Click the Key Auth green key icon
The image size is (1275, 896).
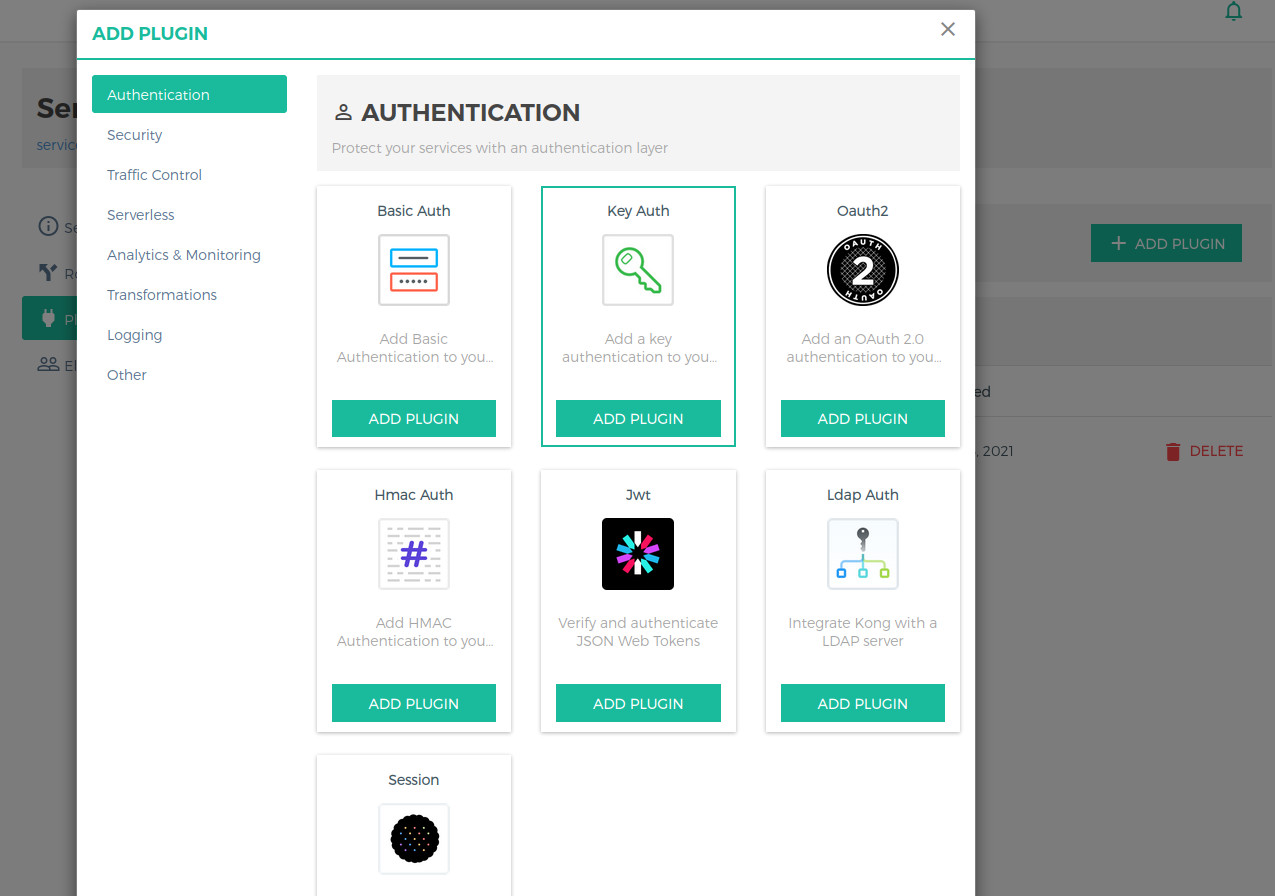(x=638, y=270)
